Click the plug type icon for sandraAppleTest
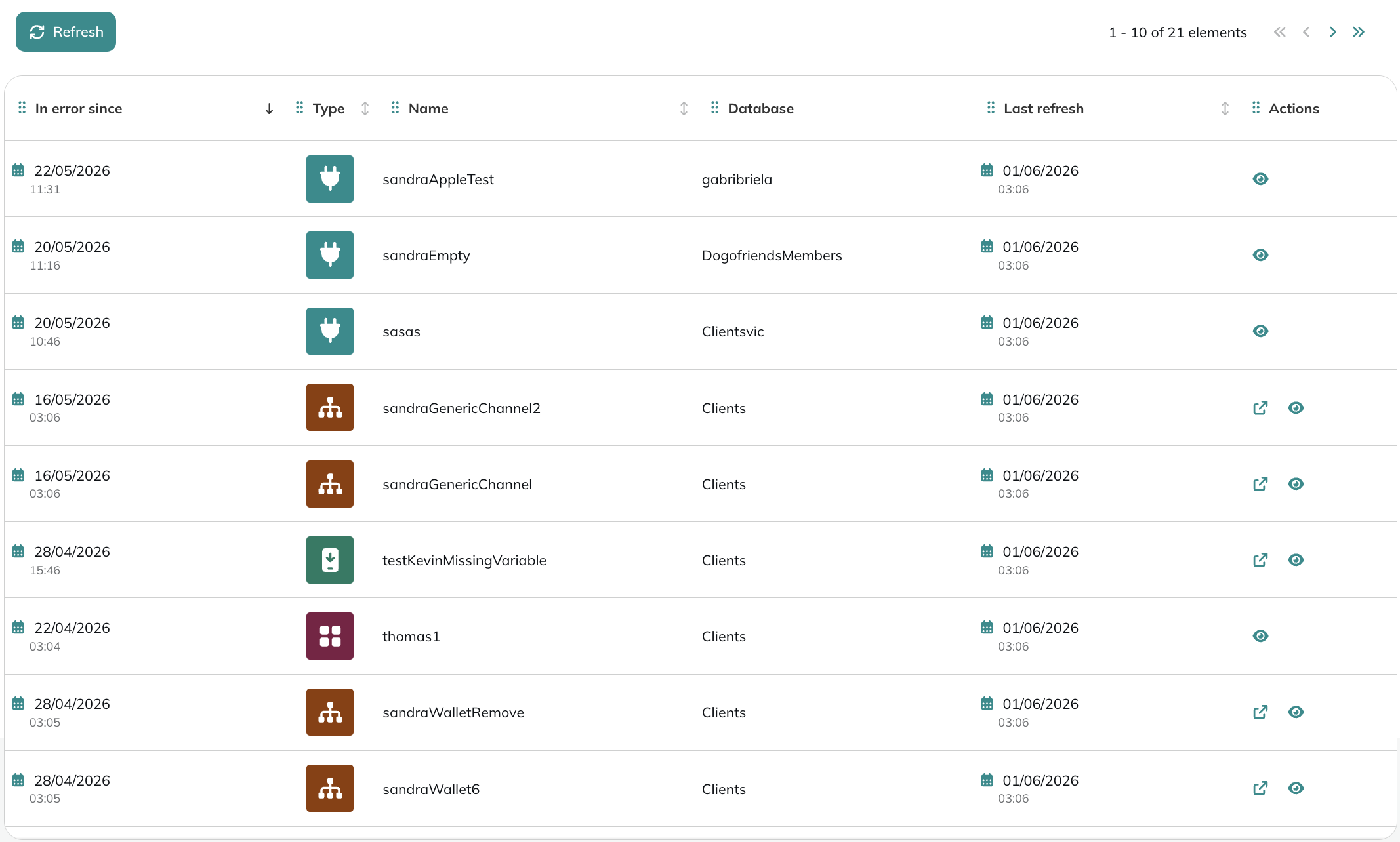The height and width of the screenshot is (842, 1400). [x=330, y=179]
